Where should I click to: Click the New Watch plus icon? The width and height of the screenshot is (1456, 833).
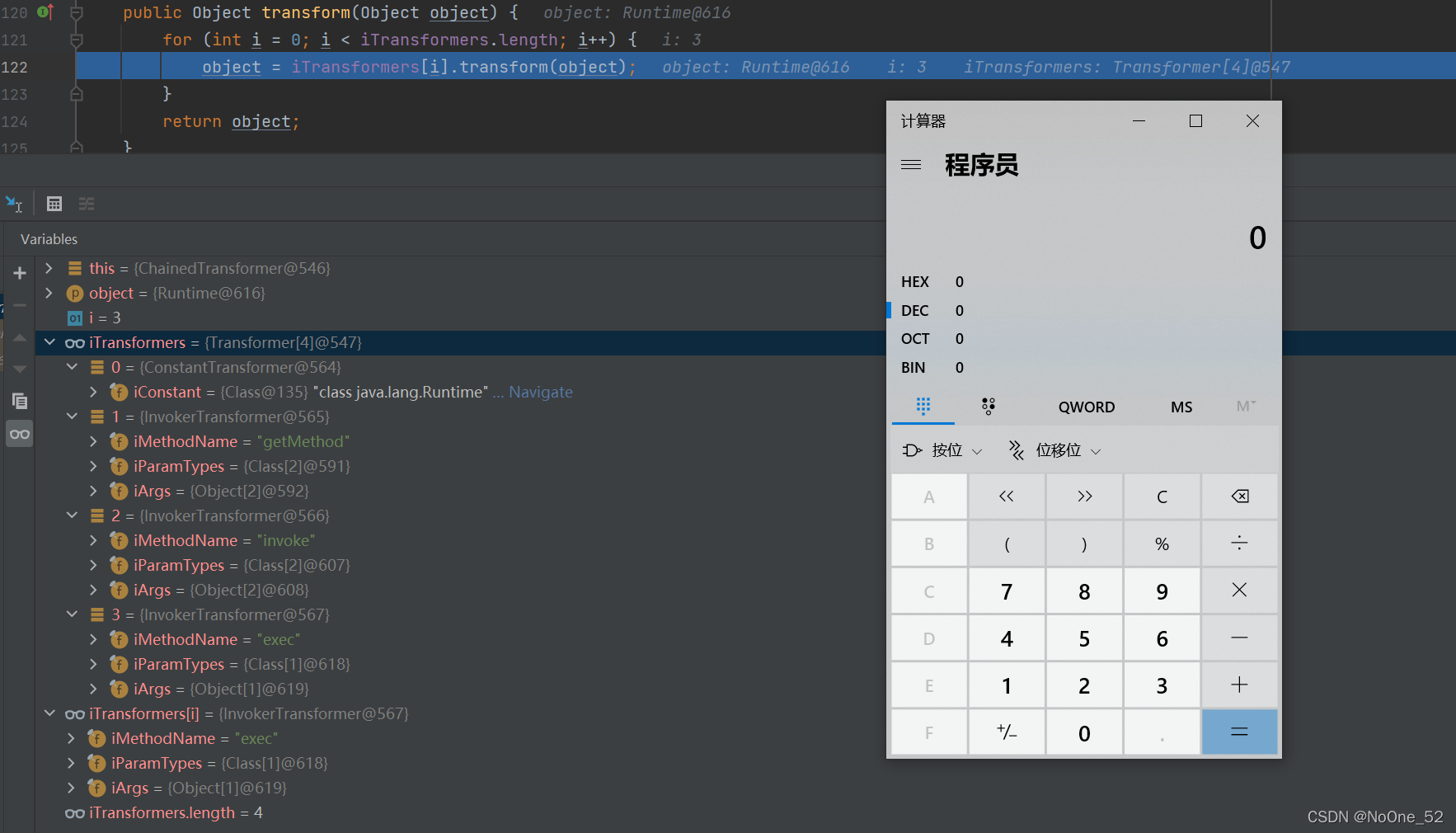point(20,273)
